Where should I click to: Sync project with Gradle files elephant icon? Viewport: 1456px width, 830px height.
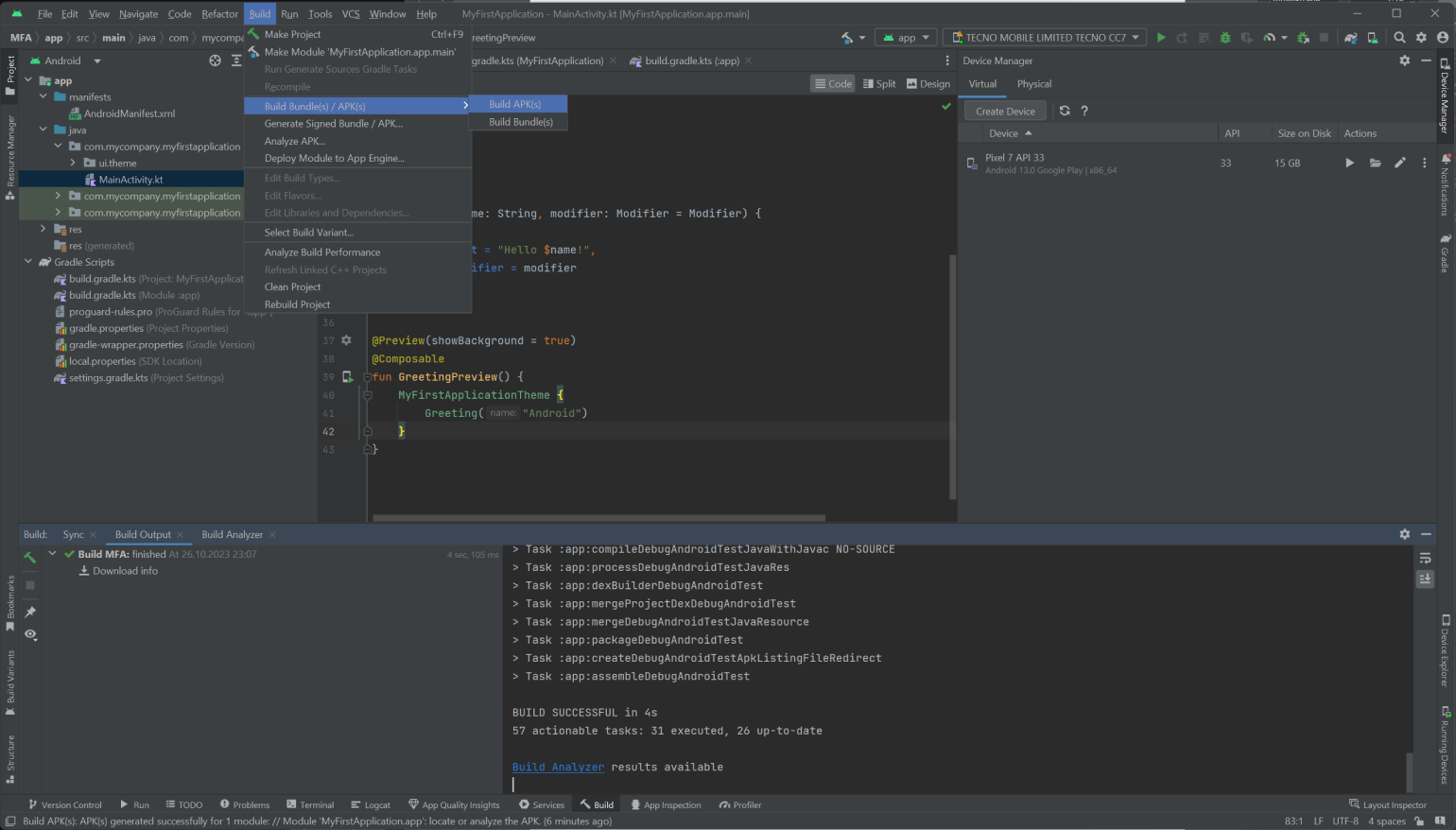point(1351,38)
